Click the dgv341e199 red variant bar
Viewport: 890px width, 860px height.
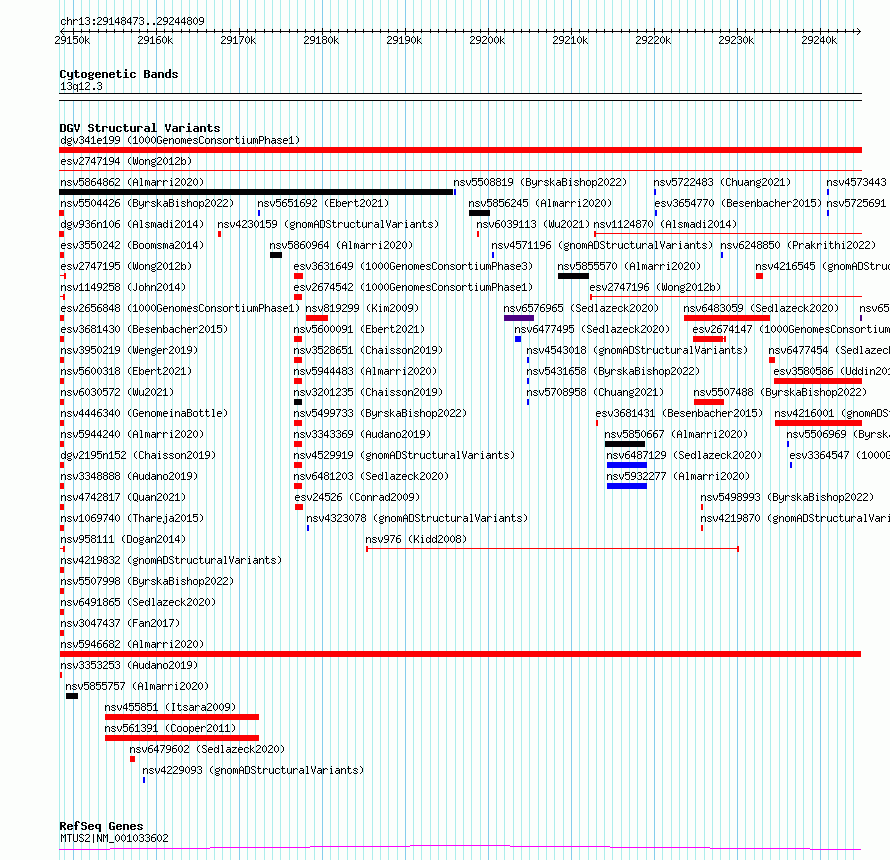(x=460, y=150)
